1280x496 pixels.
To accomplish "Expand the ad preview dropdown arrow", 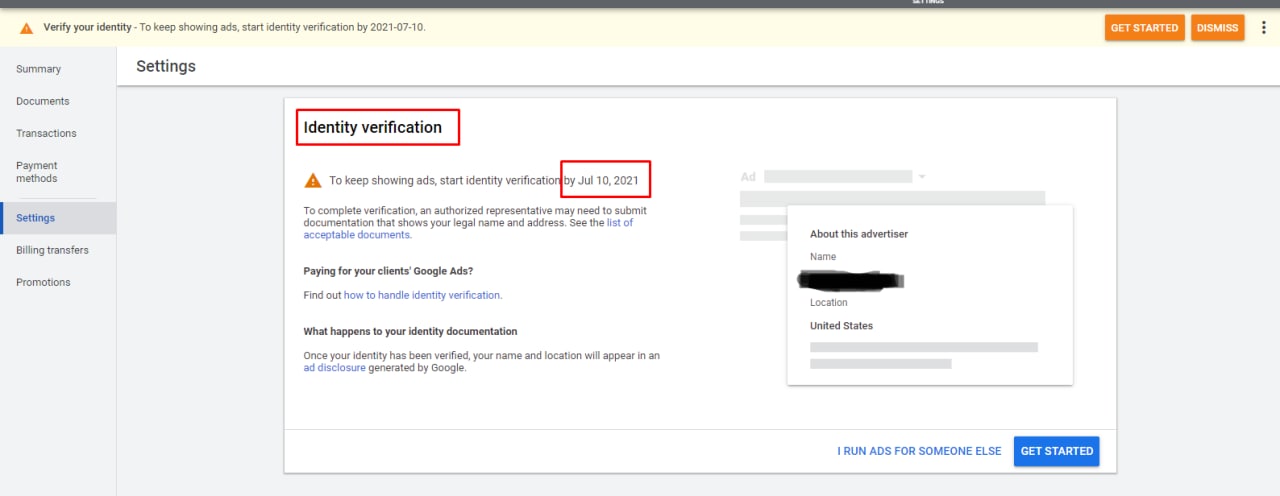I will (921, 177).
